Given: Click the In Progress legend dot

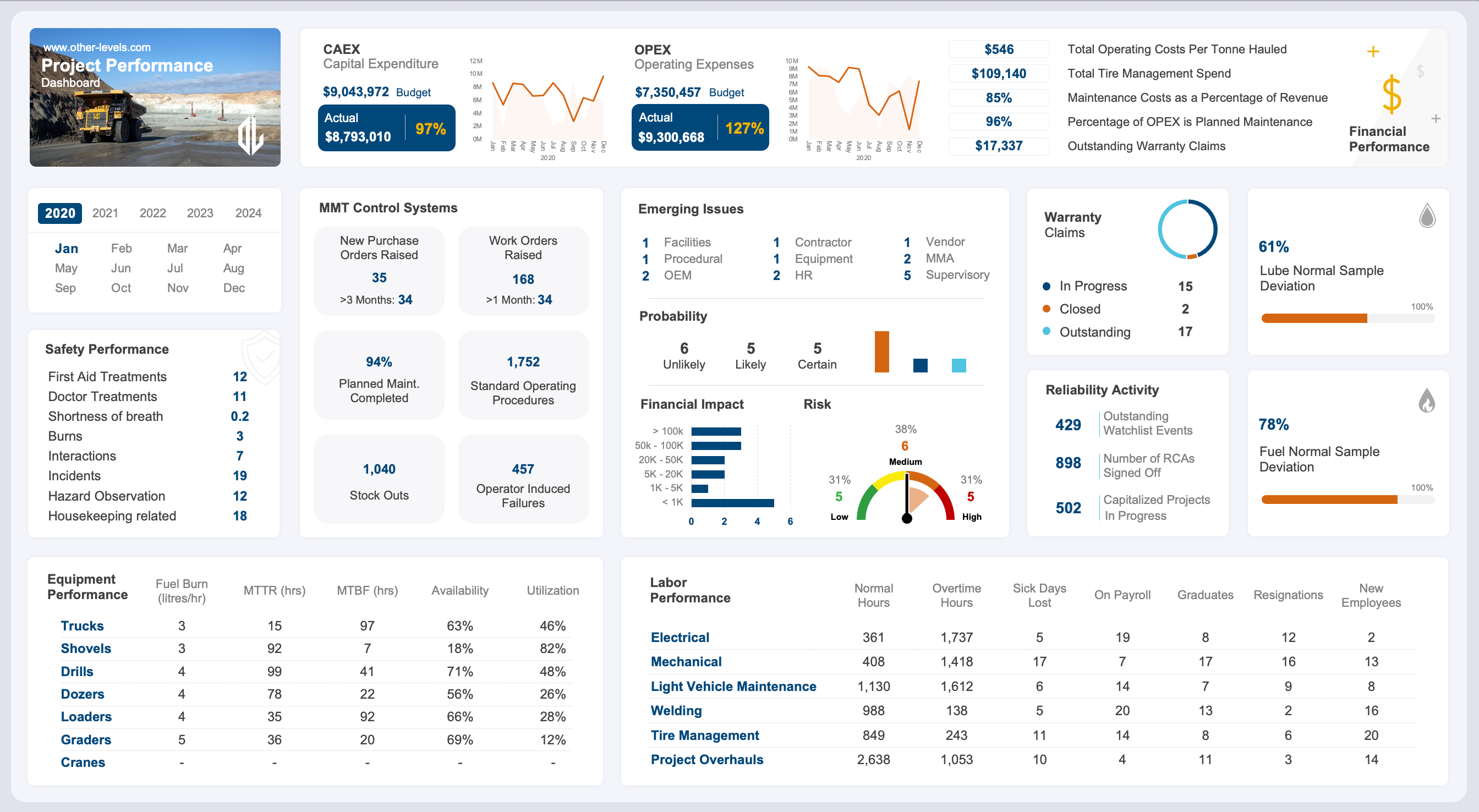Looking at the screenshot, I should (x=1046, y=286).
